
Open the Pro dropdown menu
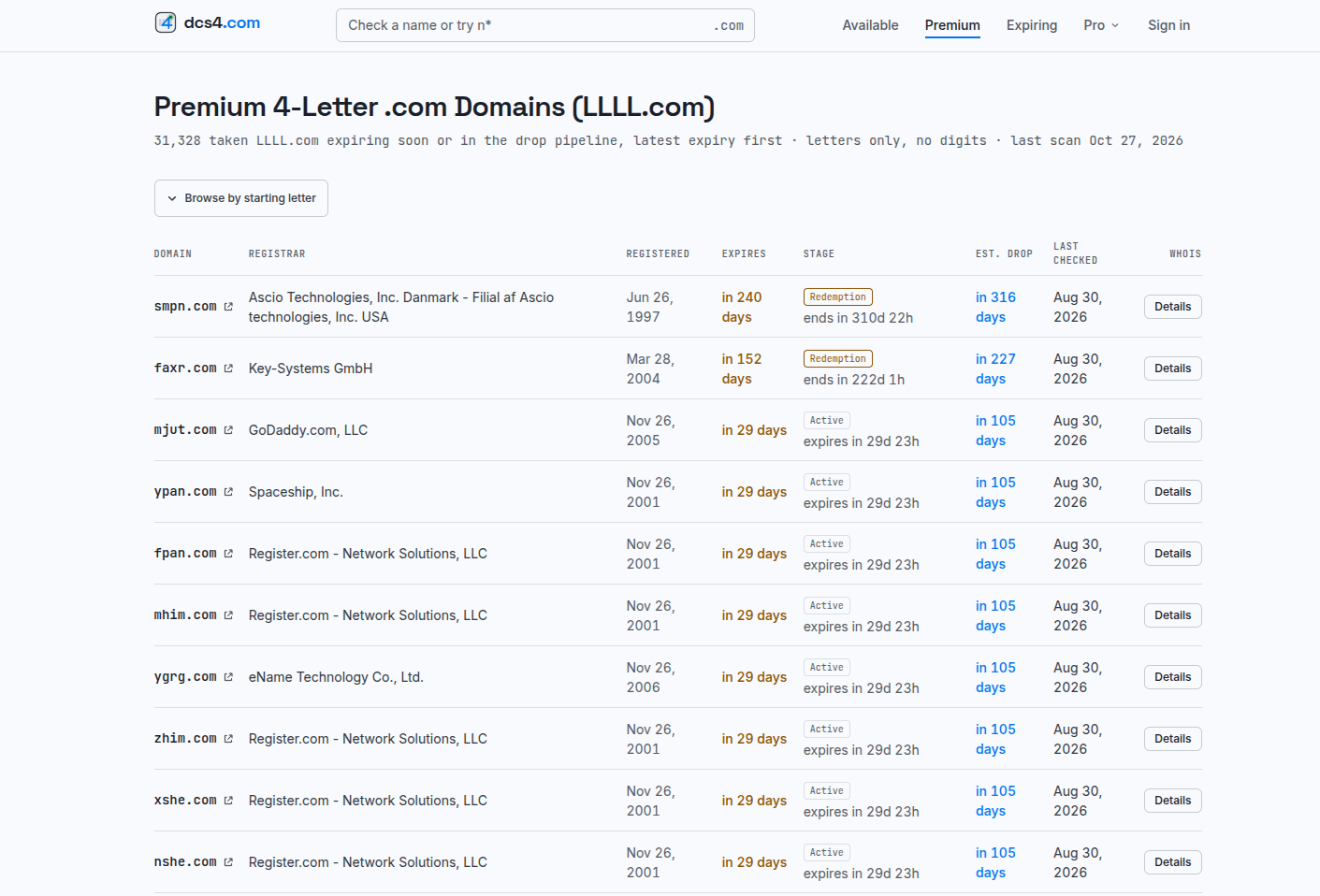tap(1101, 25)
